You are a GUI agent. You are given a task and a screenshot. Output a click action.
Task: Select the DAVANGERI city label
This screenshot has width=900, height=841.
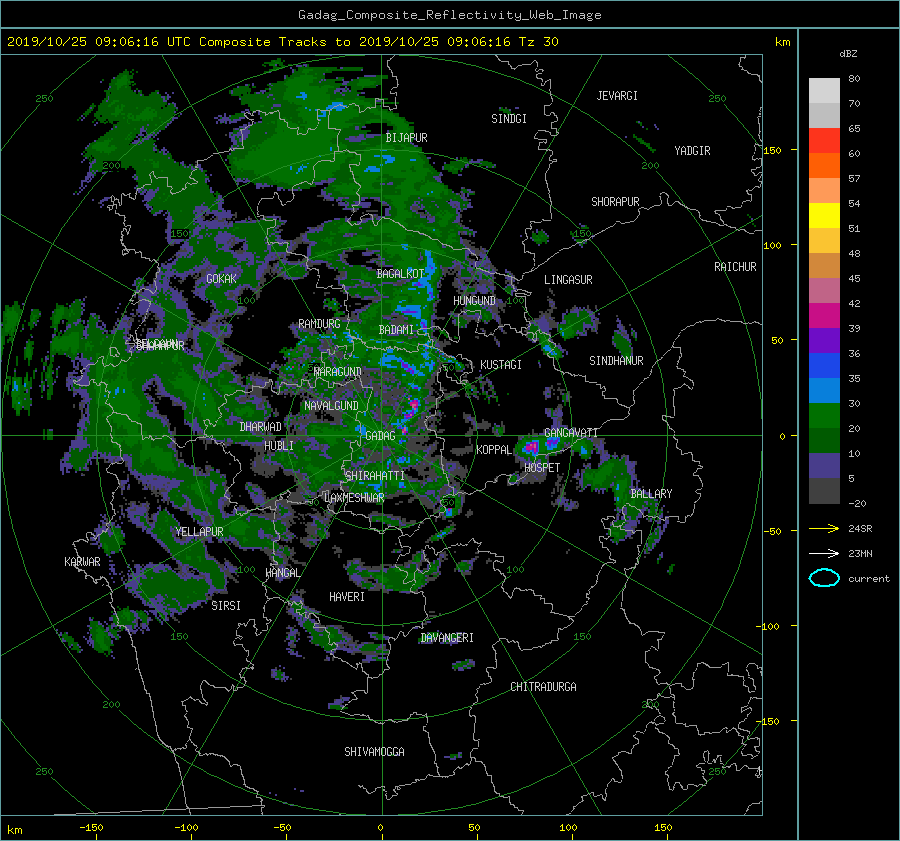coord(447,638)
